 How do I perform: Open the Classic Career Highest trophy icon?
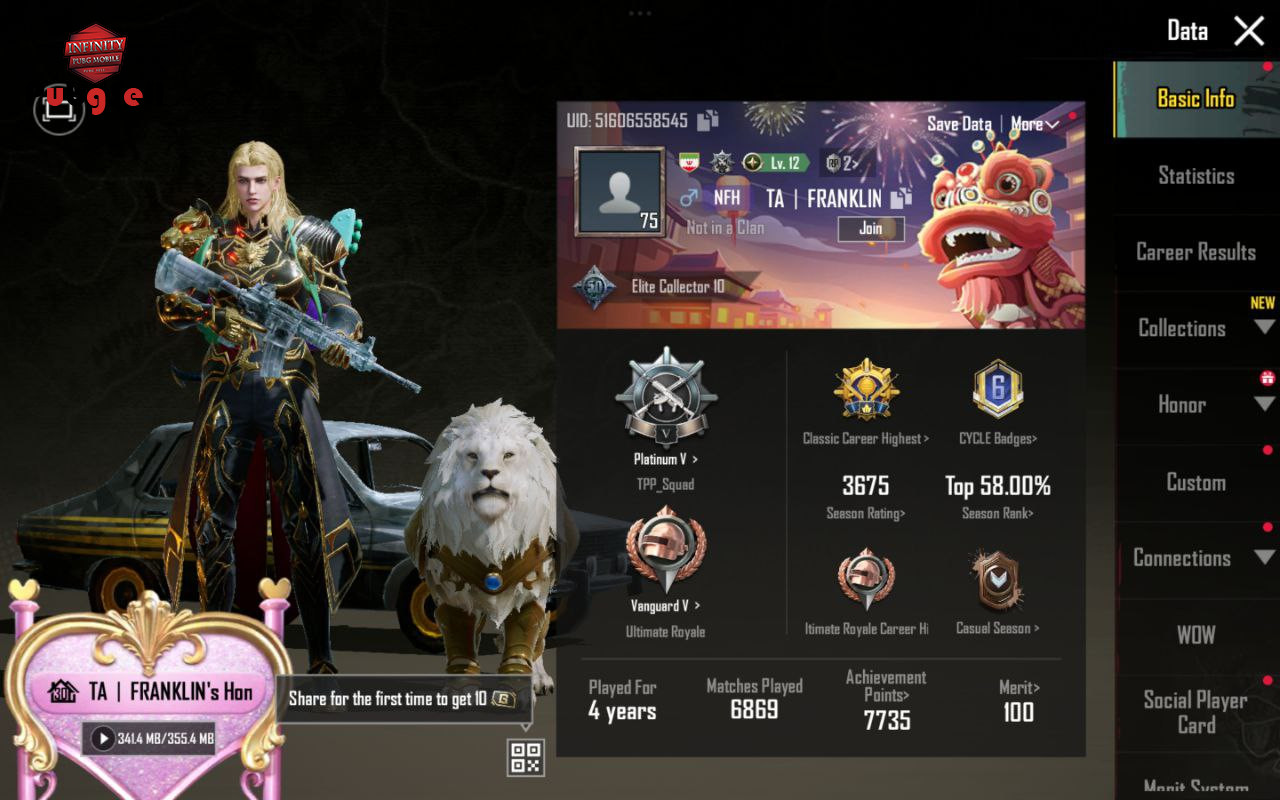[866, 389]
